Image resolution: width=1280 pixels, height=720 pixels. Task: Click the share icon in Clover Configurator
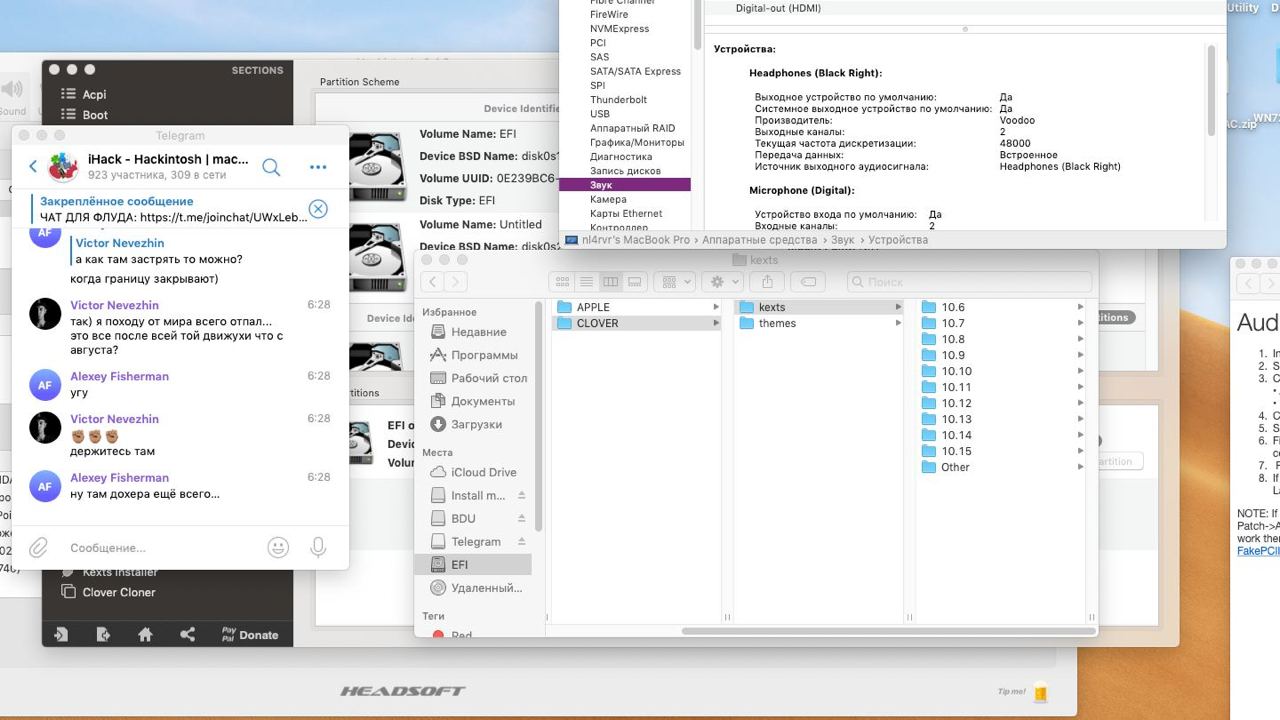point(187,634)
